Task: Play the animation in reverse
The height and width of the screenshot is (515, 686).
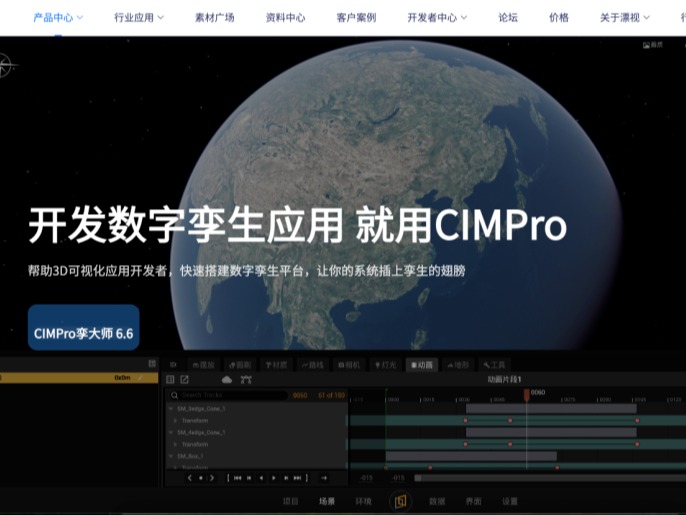Action: coord(261,478)
